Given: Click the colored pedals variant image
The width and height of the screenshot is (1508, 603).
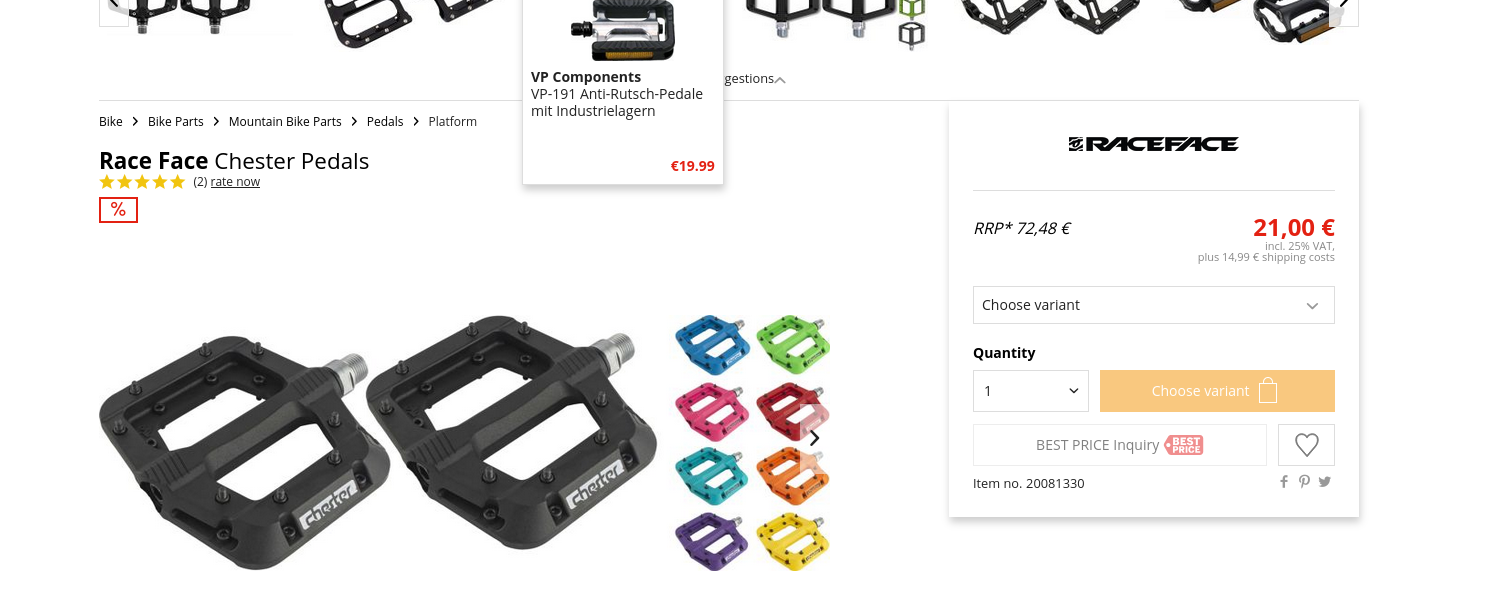Looking at the screenshot, I should pyautogui.click(x=752, y=443).
